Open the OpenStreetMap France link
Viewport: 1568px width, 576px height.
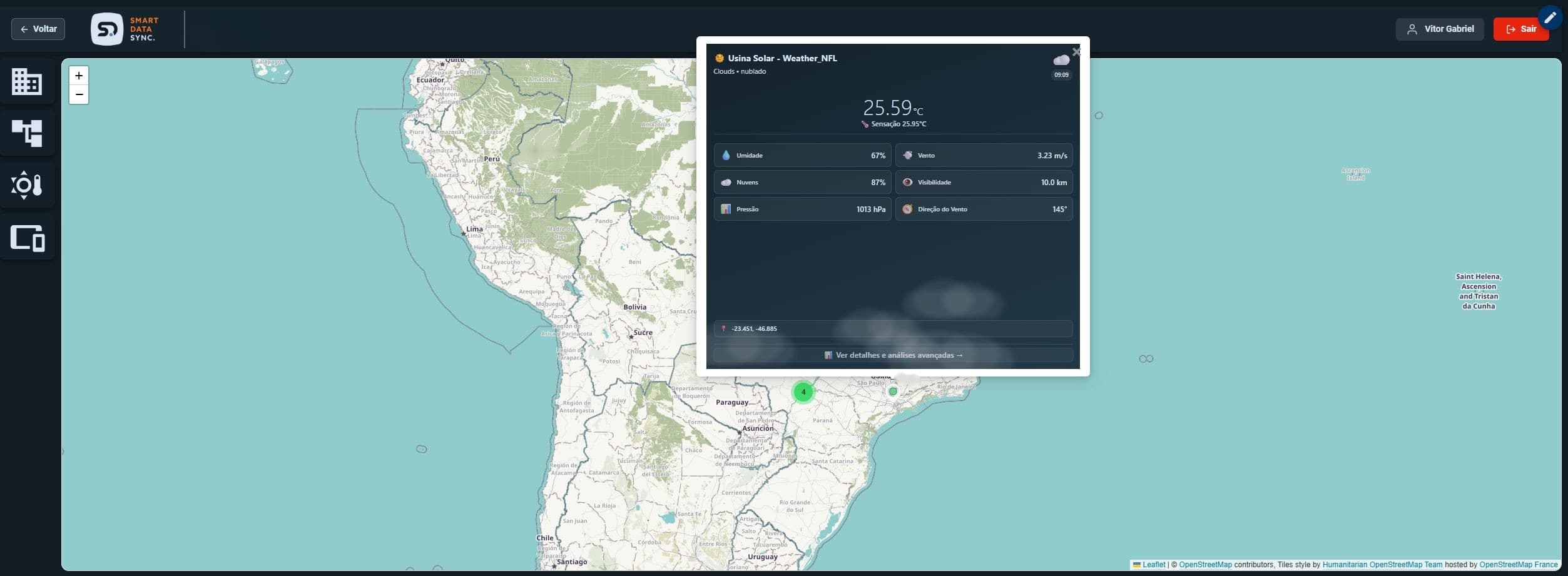click(x=1518, y=565)
